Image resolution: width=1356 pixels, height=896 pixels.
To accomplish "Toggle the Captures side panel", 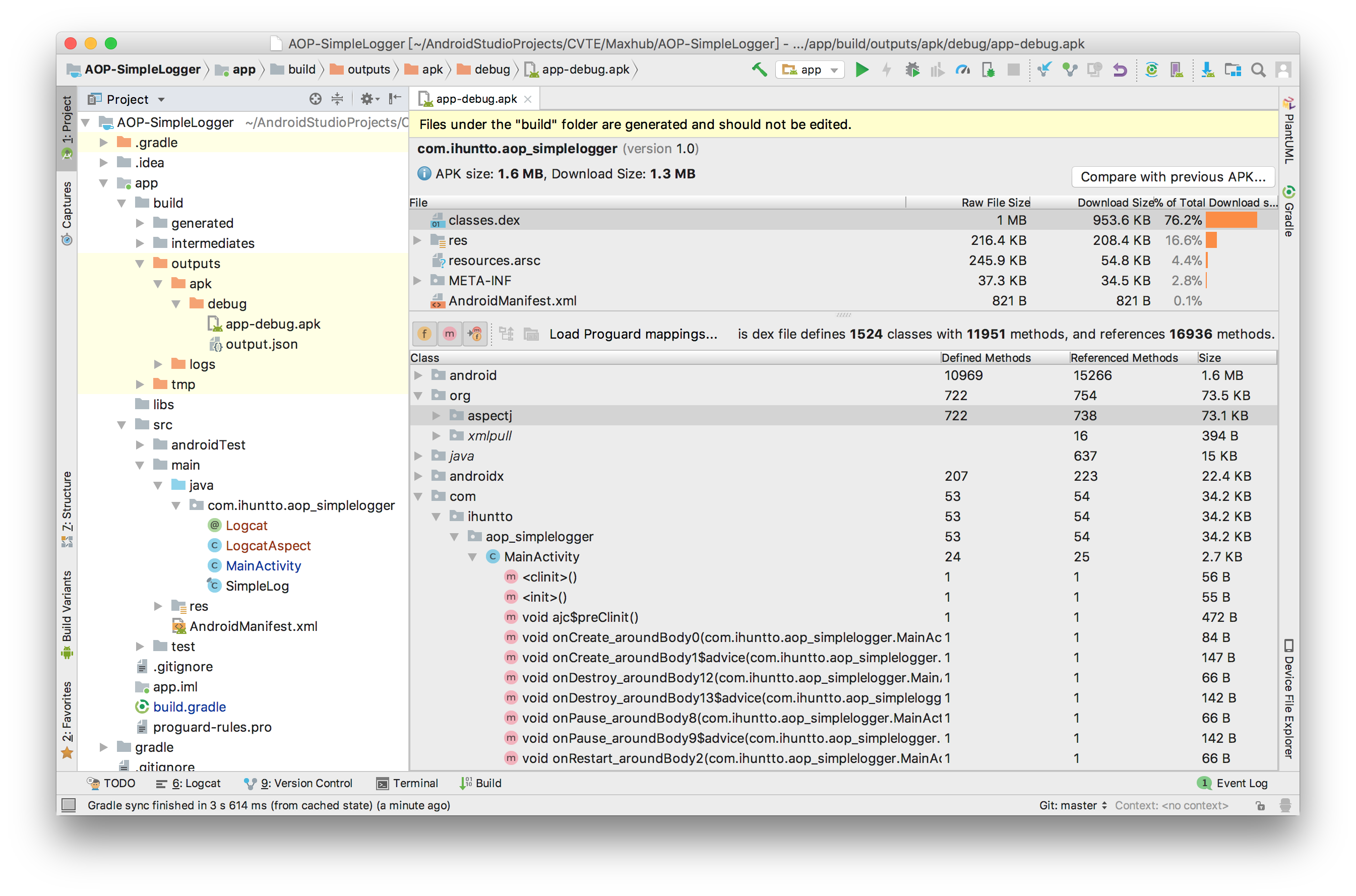I will (x=67, y=213).
